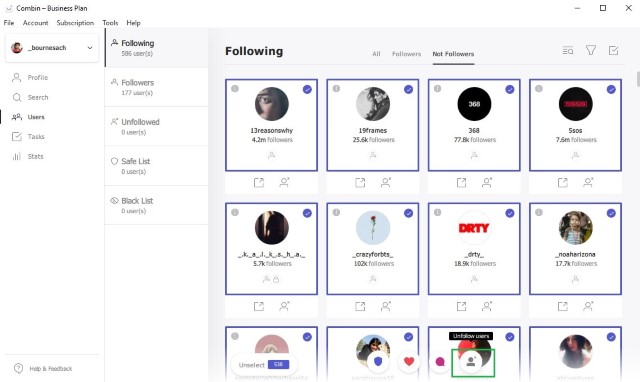Click the vertical scrollbar thumb
The height and width of the screenshot is (382, 640).
point(638,79)
